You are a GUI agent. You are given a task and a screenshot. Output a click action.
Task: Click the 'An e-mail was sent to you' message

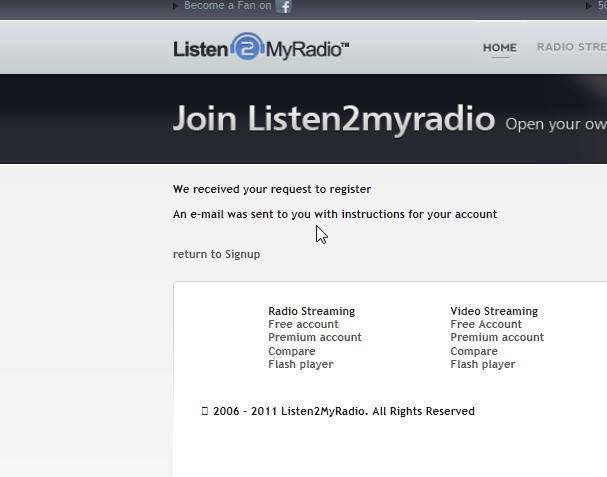(335, 214)
